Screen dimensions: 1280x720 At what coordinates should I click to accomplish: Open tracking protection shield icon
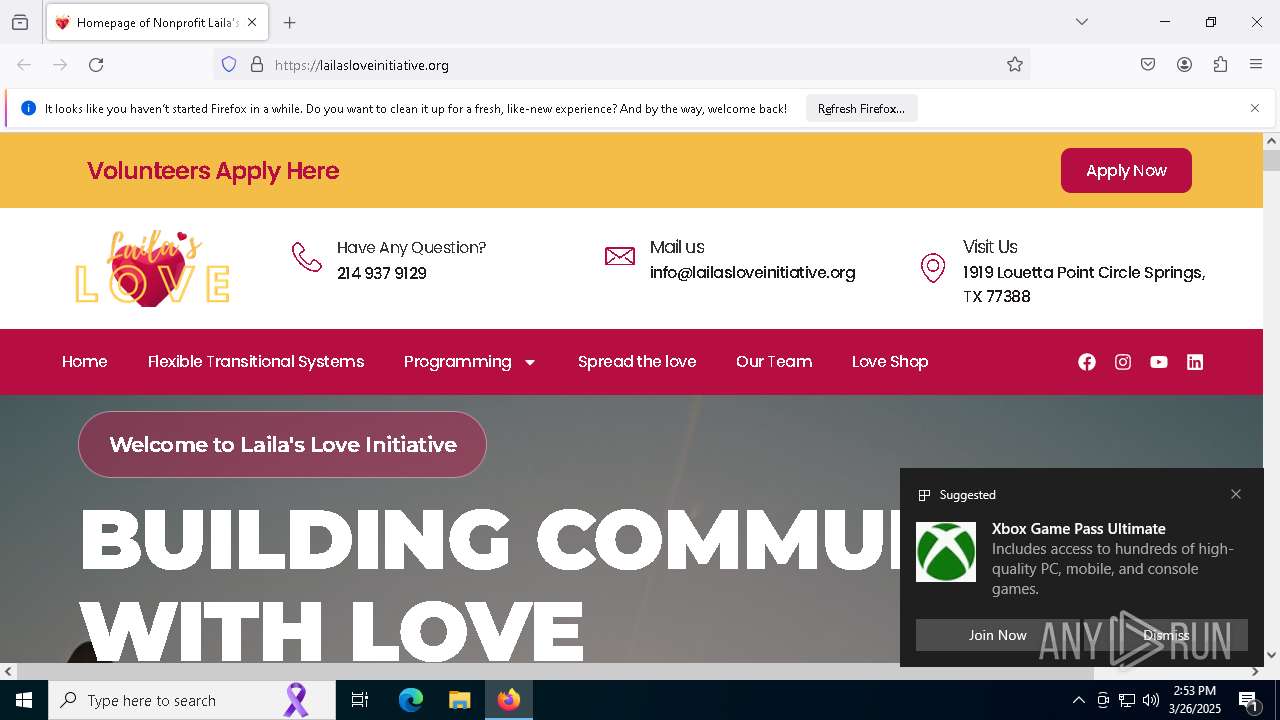229,65
